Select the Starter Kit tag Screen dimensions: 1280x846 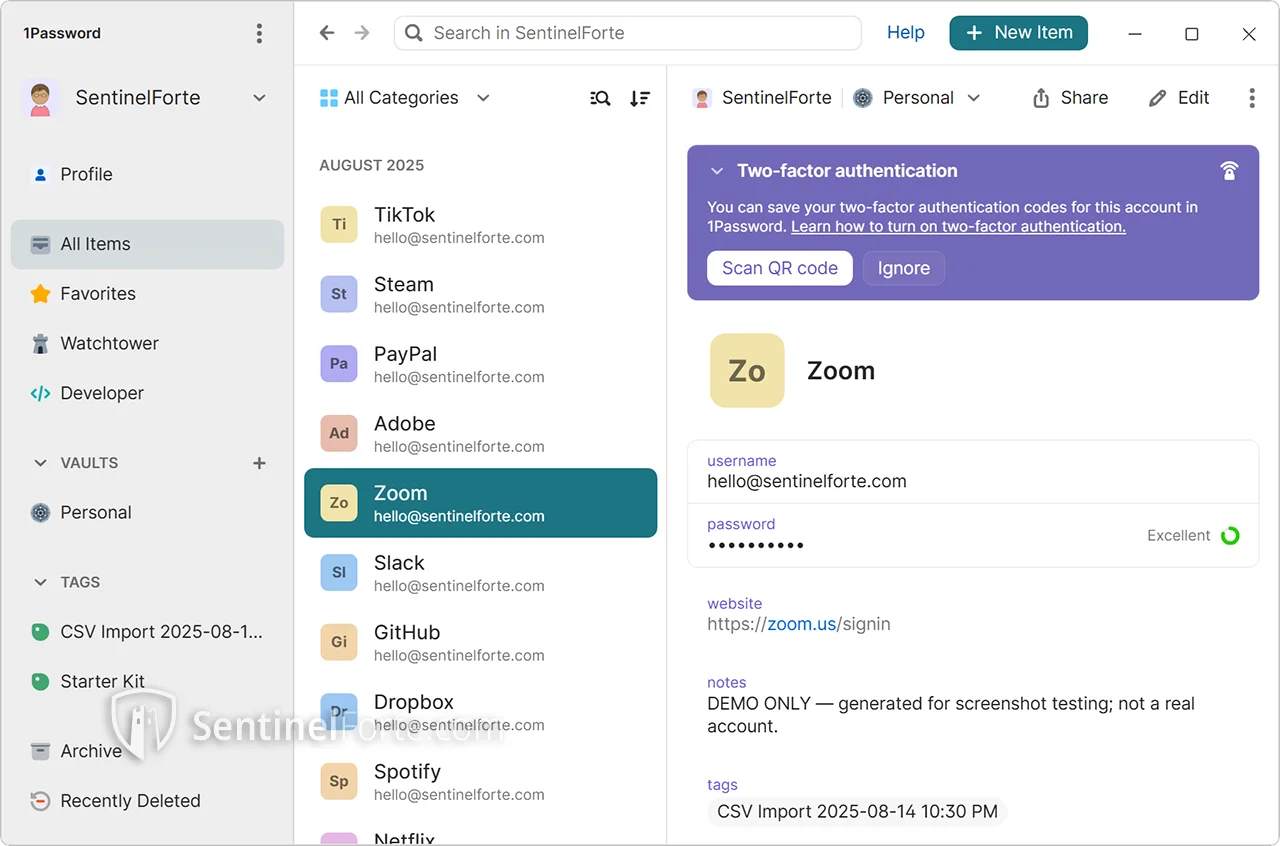(147, 682)
